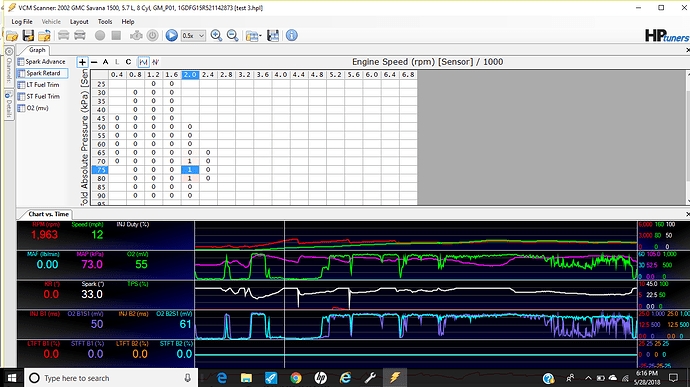Start log playback with the blue play button
The image size is (690, 387).
172,36
